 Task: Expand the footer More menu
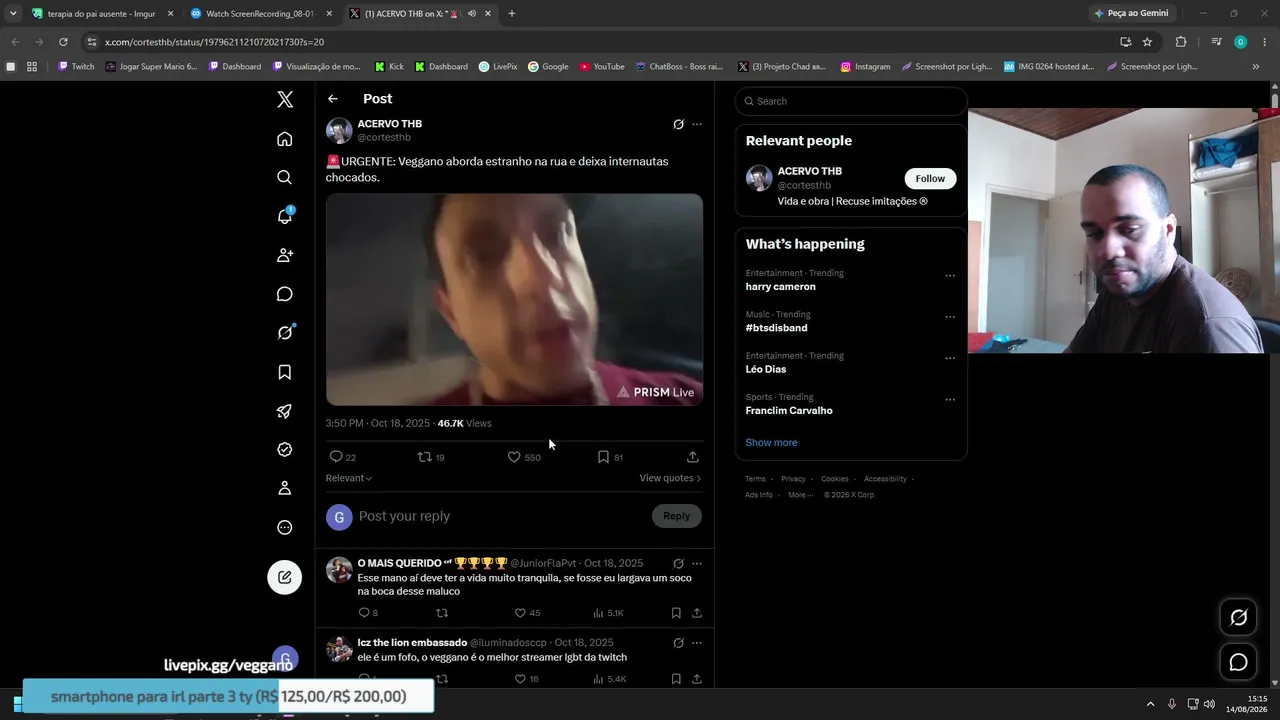800,495
